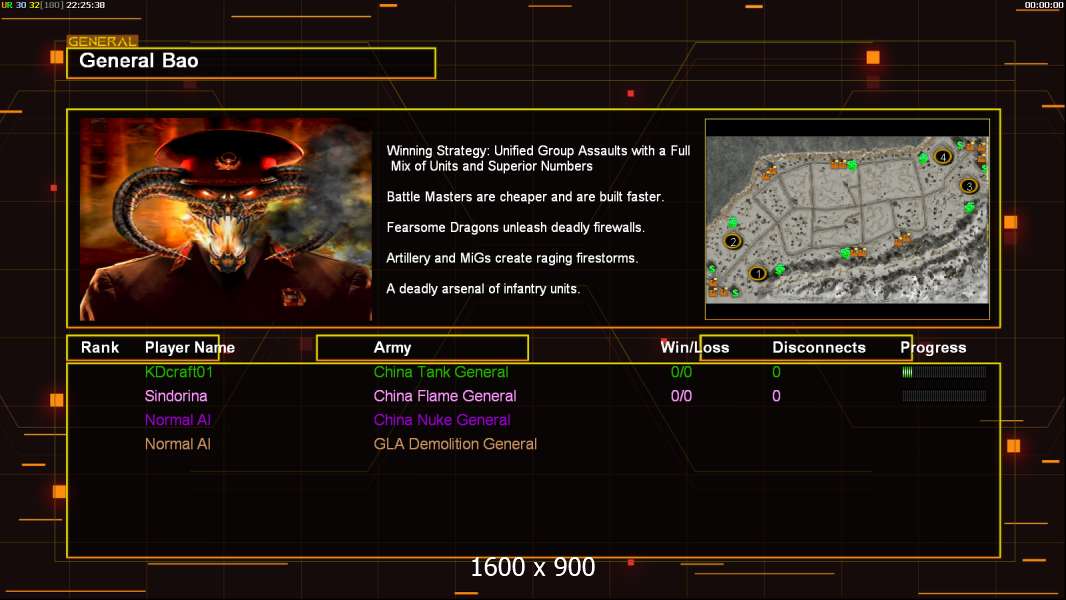Click the General Bao title box
This screenshot has width=1066, height=600.
[x=251, y=63]
